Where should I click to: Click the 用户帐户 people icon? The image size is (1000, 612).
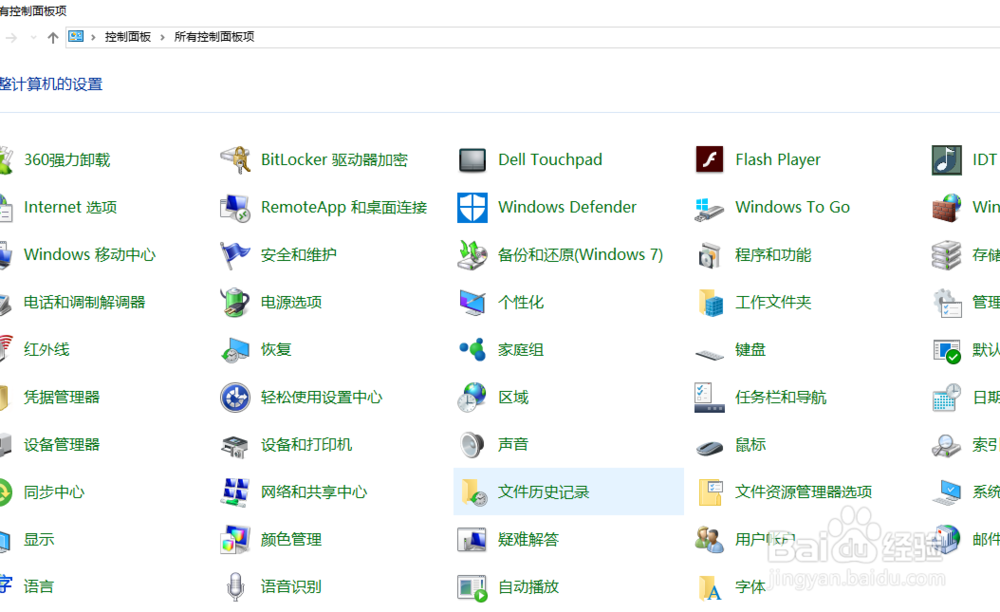tap(709, 539)
